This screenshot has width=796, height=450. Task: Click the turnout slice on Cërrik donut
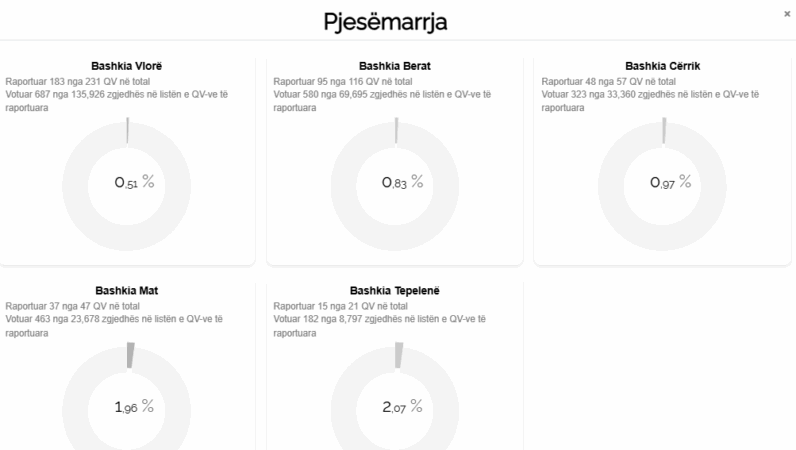[664, 131]
